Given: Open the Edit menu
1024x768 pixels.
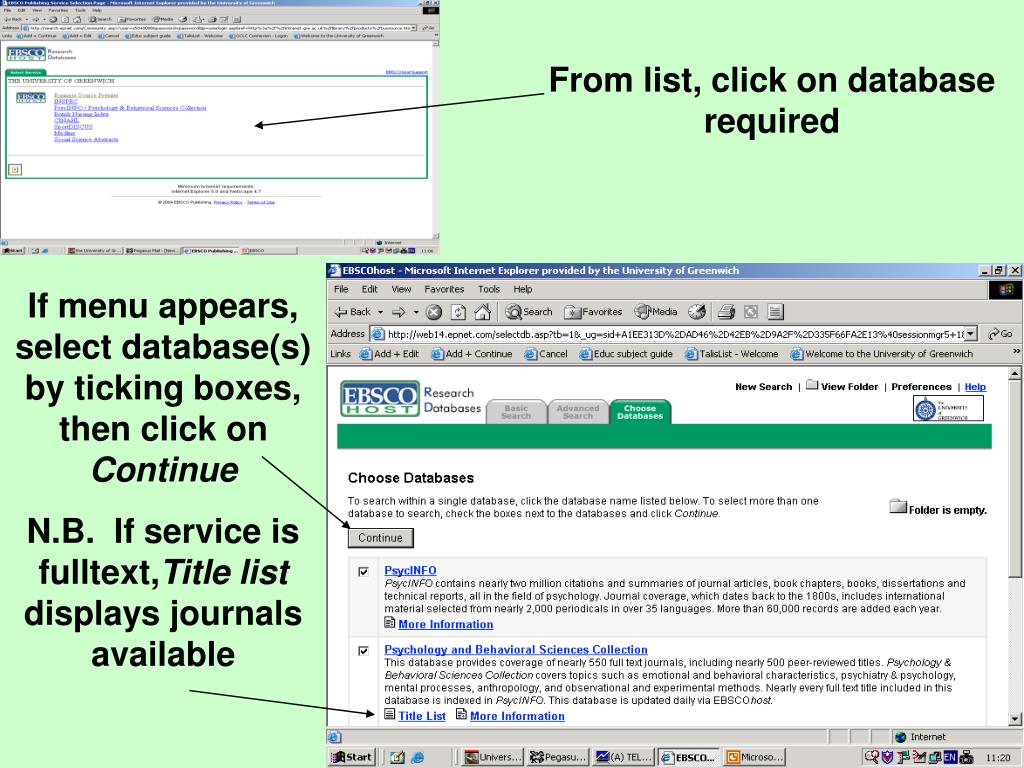Looking at the screenshot, I should pyautogui.click(x=370, y=289).
